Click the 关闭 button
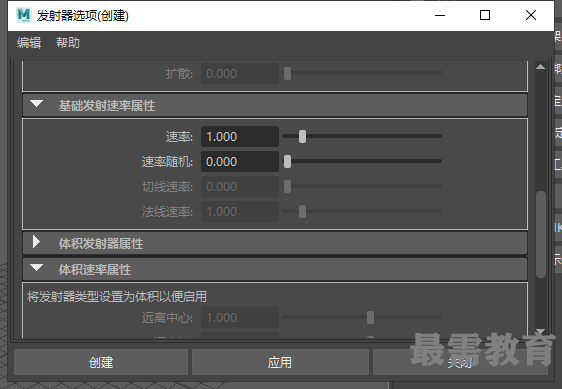The height and width of the screenshot is (389, 562). click(x=460, y=362)
